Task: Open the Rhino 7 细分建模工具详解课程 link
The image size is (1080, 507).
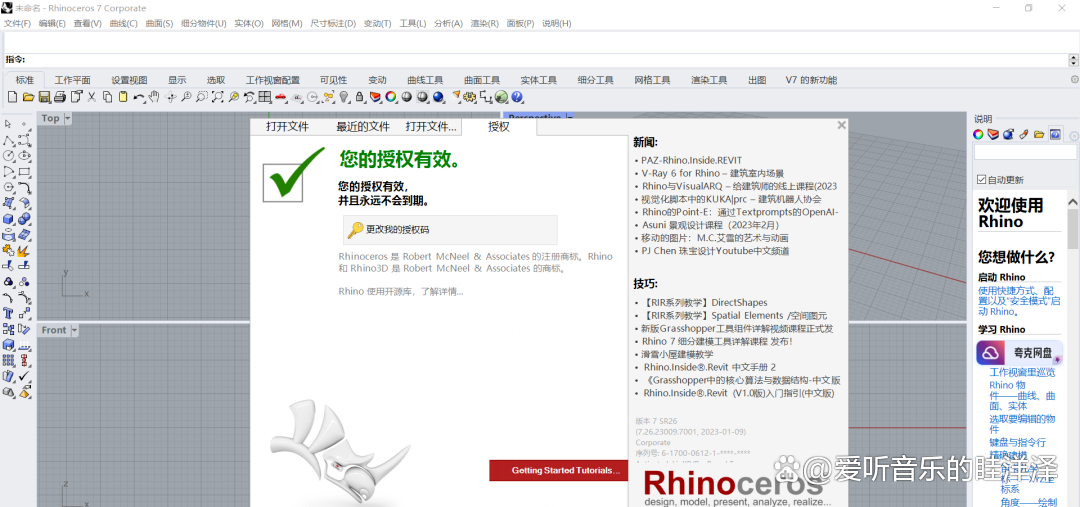Action: coord(717,341)
